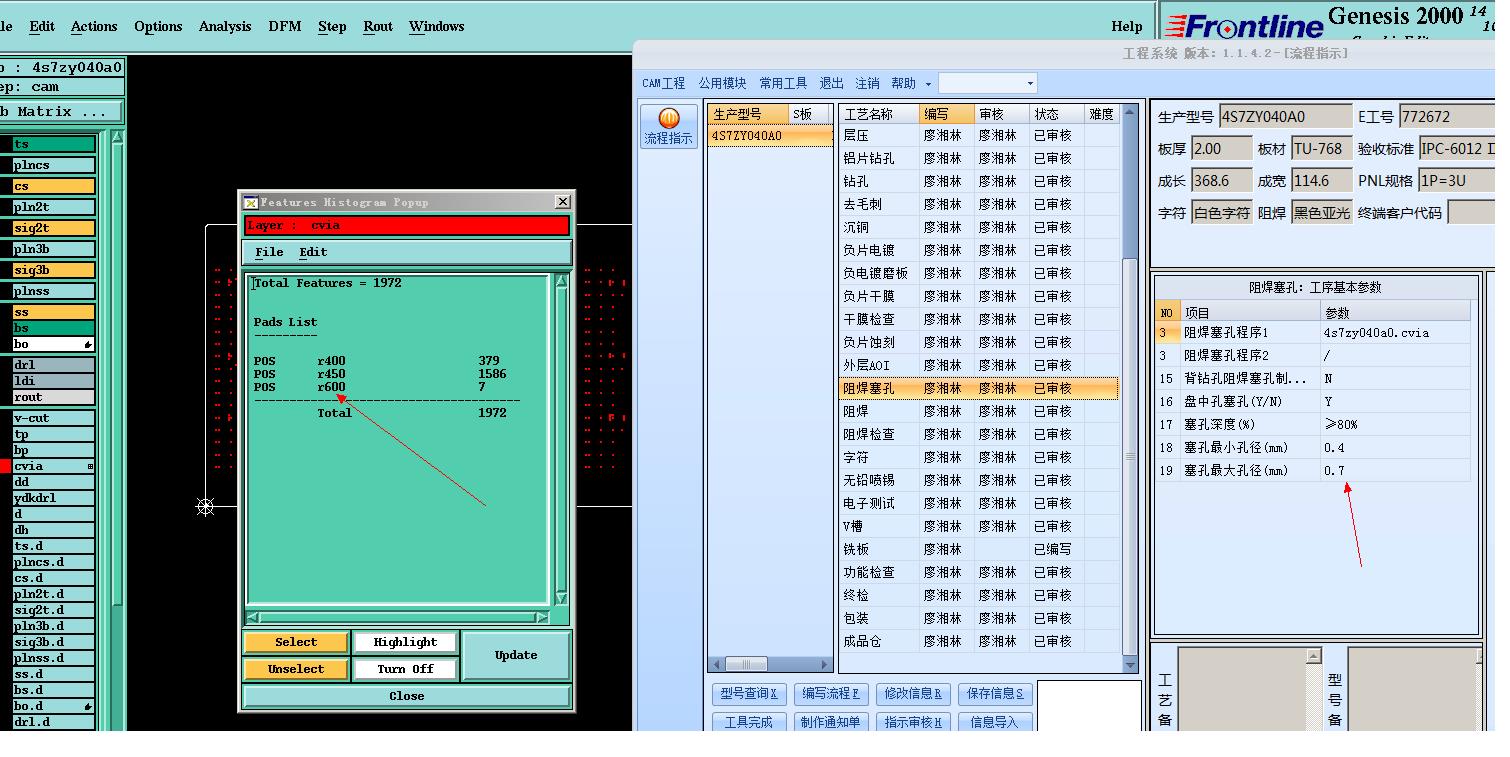
Task: Open the Help menu in Genesis
Action: (x=1127, y=27)
